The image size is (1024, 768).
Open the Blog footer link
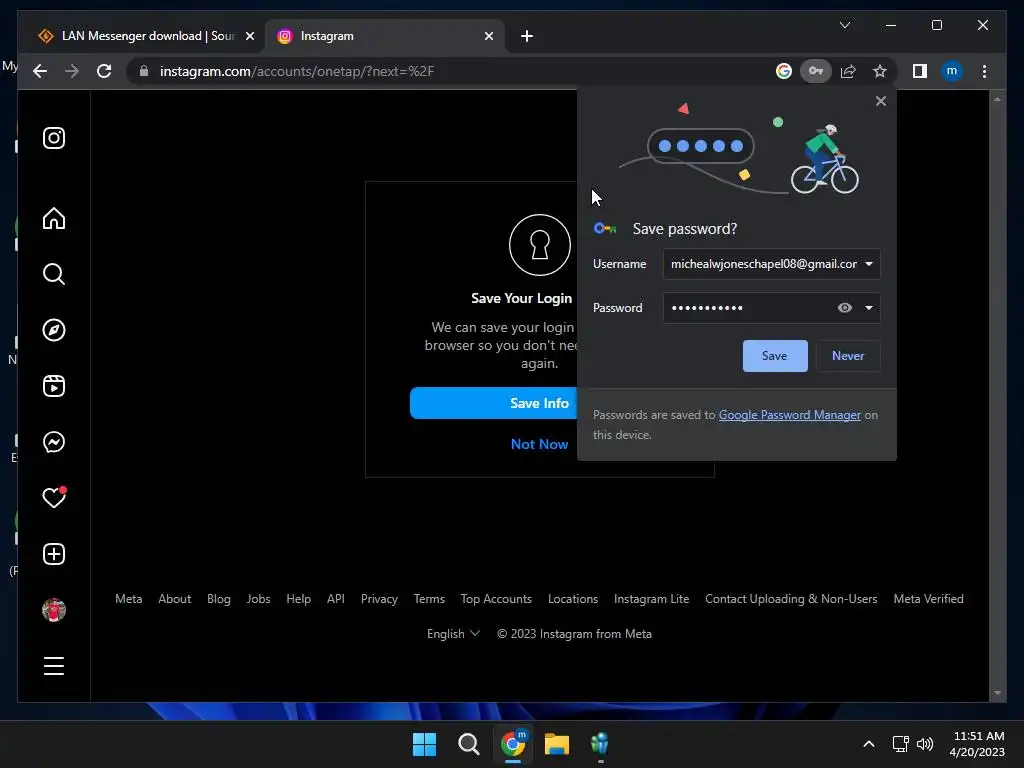coord(219,599)
